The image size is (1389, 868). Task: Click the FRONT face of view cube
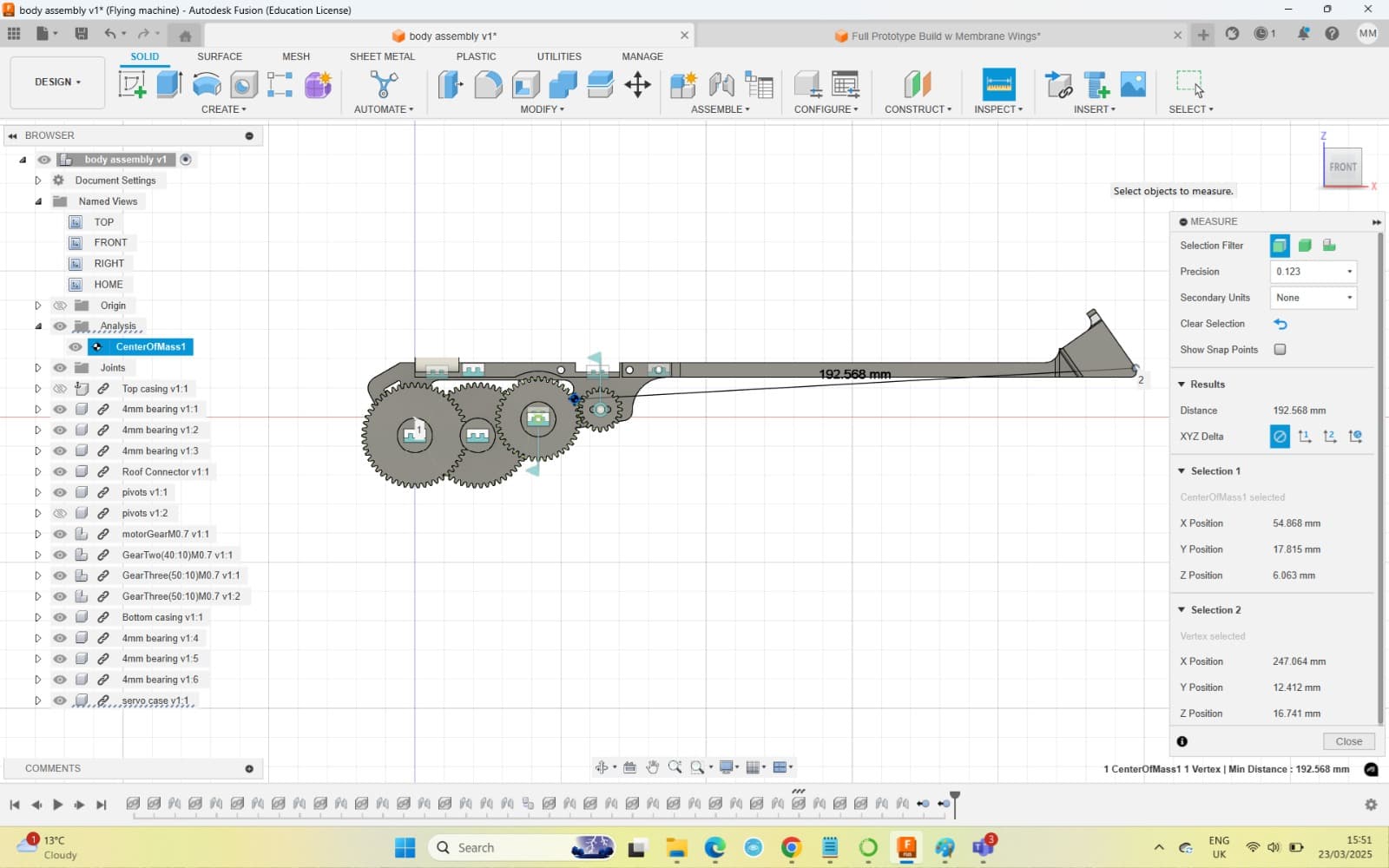click(1342, 167)
